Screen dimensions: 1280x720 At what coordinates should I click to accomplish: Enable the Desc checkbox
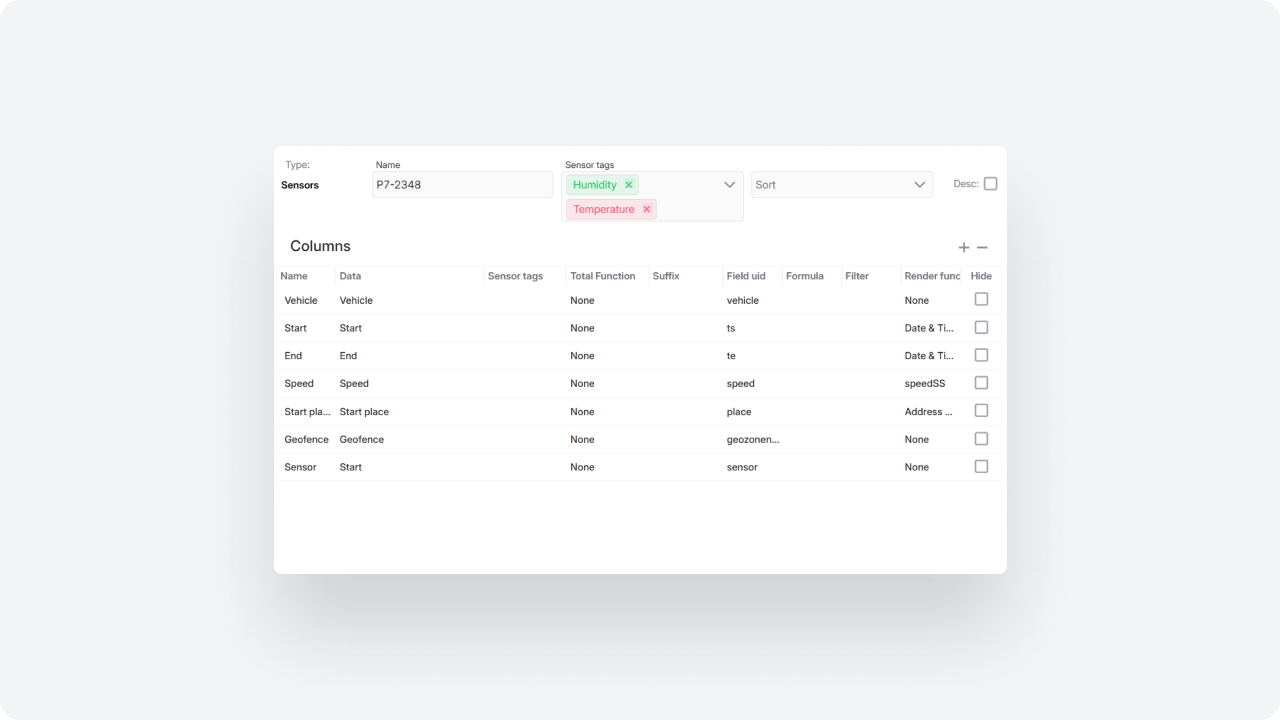[x=990, y=184]
